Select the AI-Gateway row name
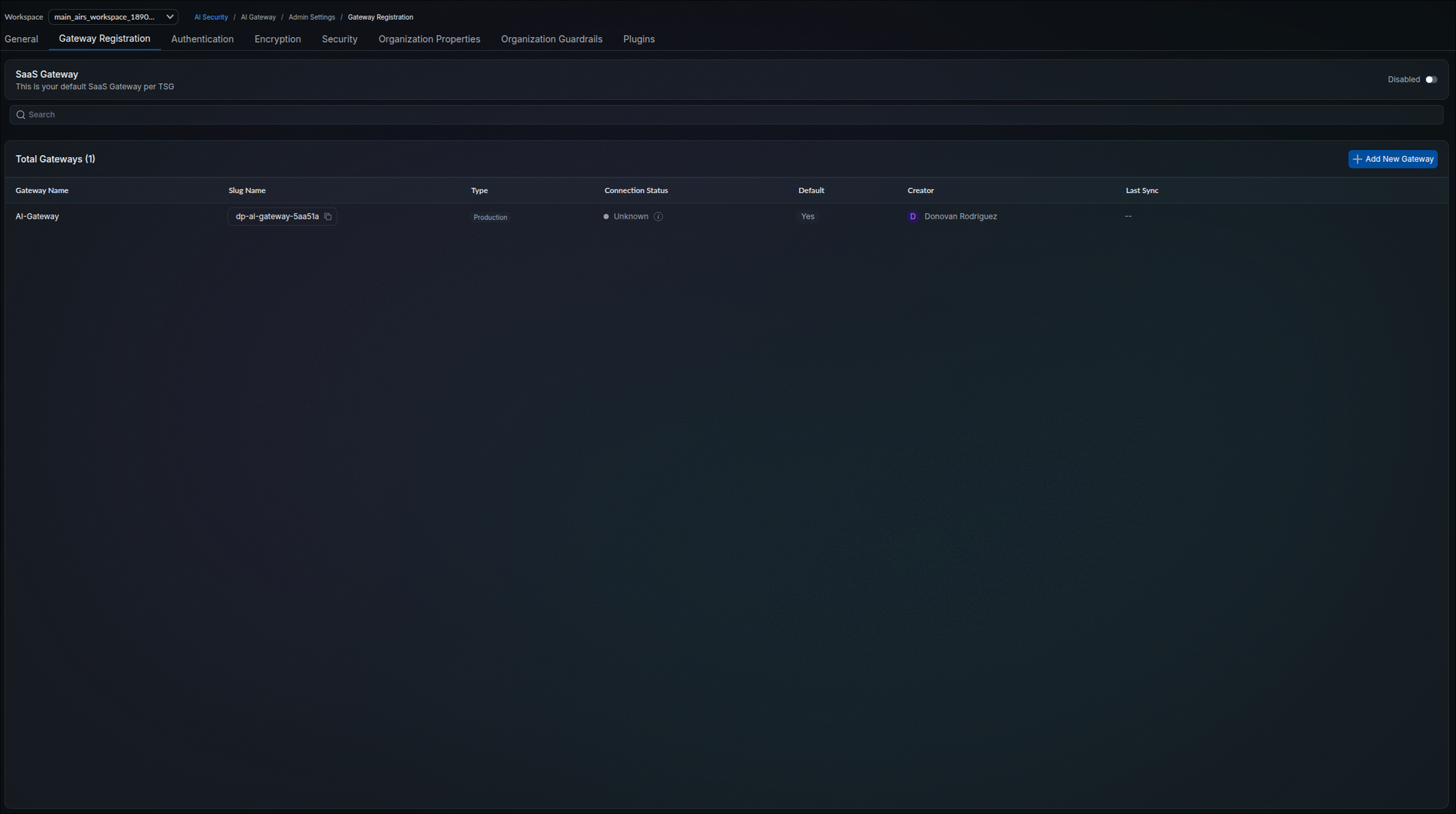The image size is (1456, 814). pyautogui.click(x=37, y=216)
